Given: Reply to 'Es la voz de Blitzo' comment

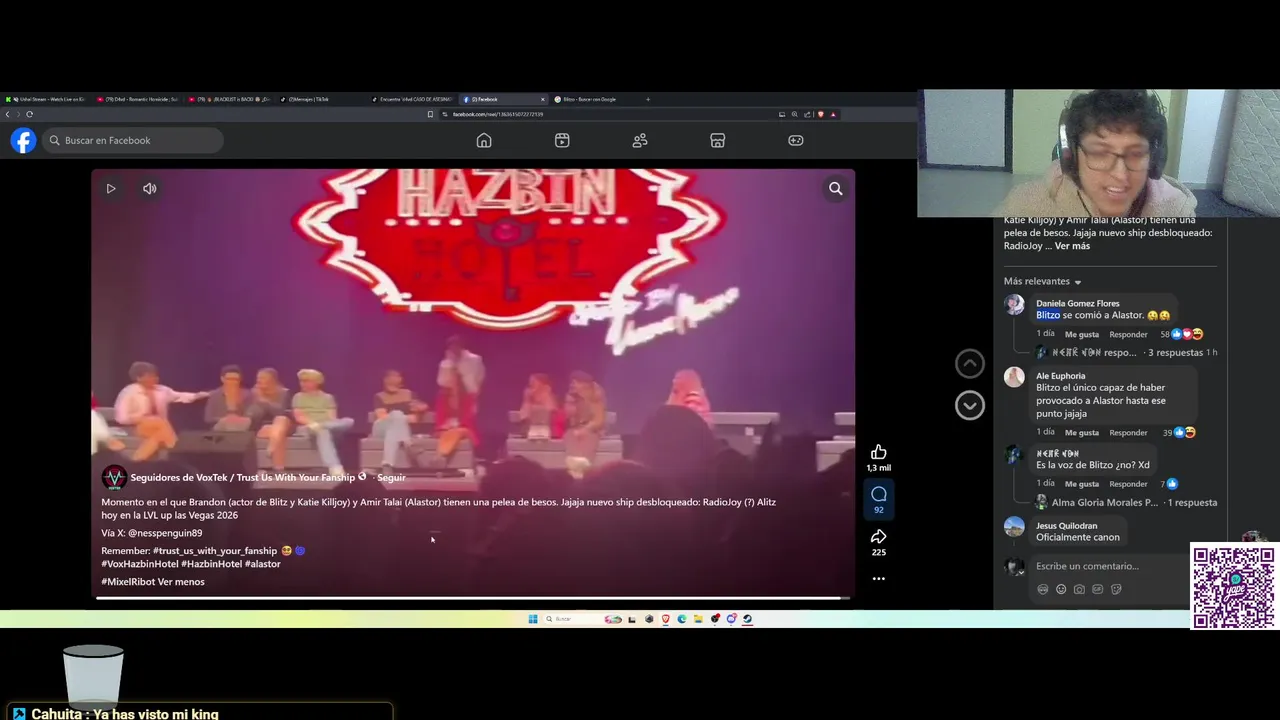Looking at the screenshot, I should [1128, 484].
